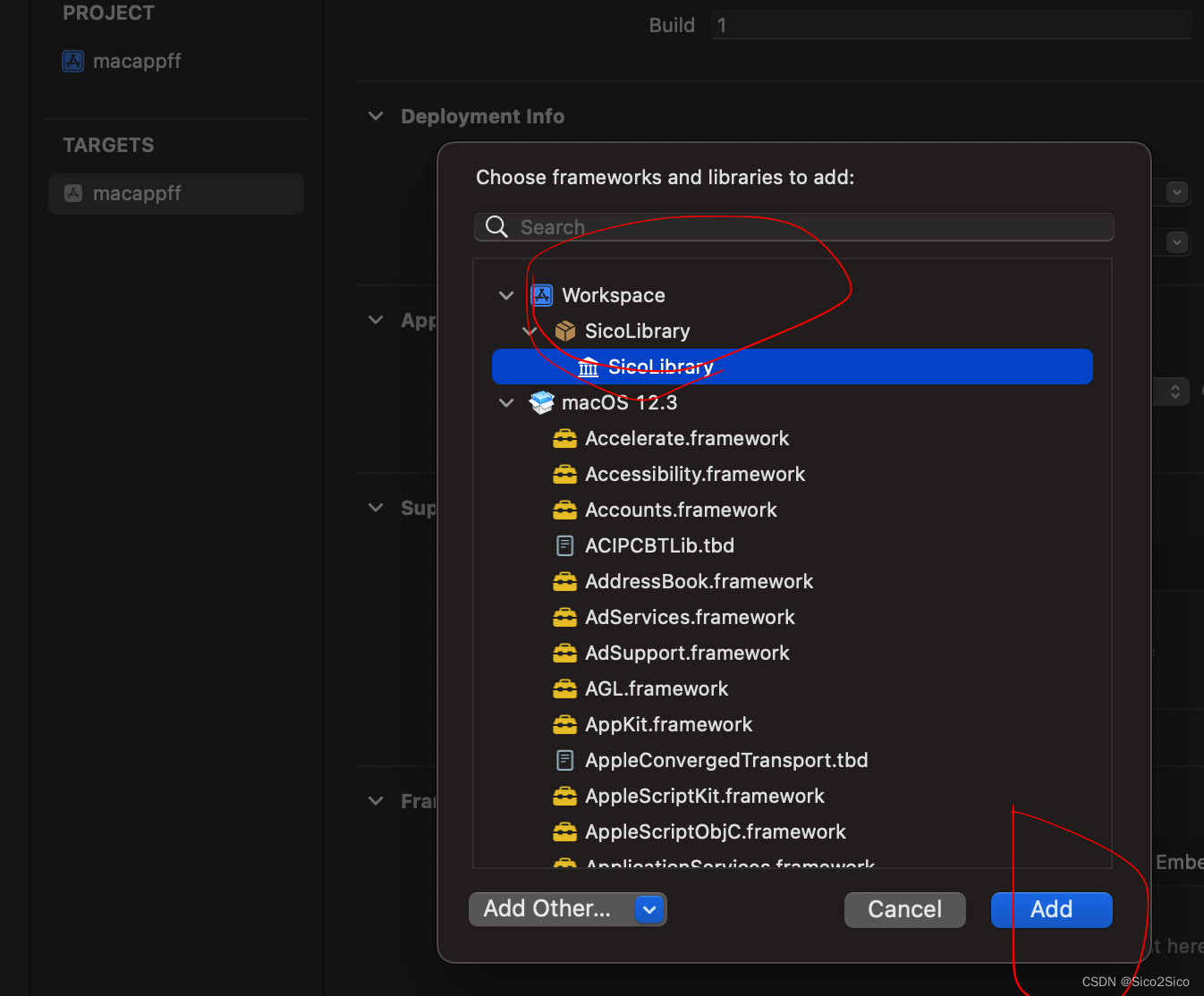Click the AdServices.framework toolbox icon
The width and height of the screenshot is (1204, 996).
tap(564, 617)
